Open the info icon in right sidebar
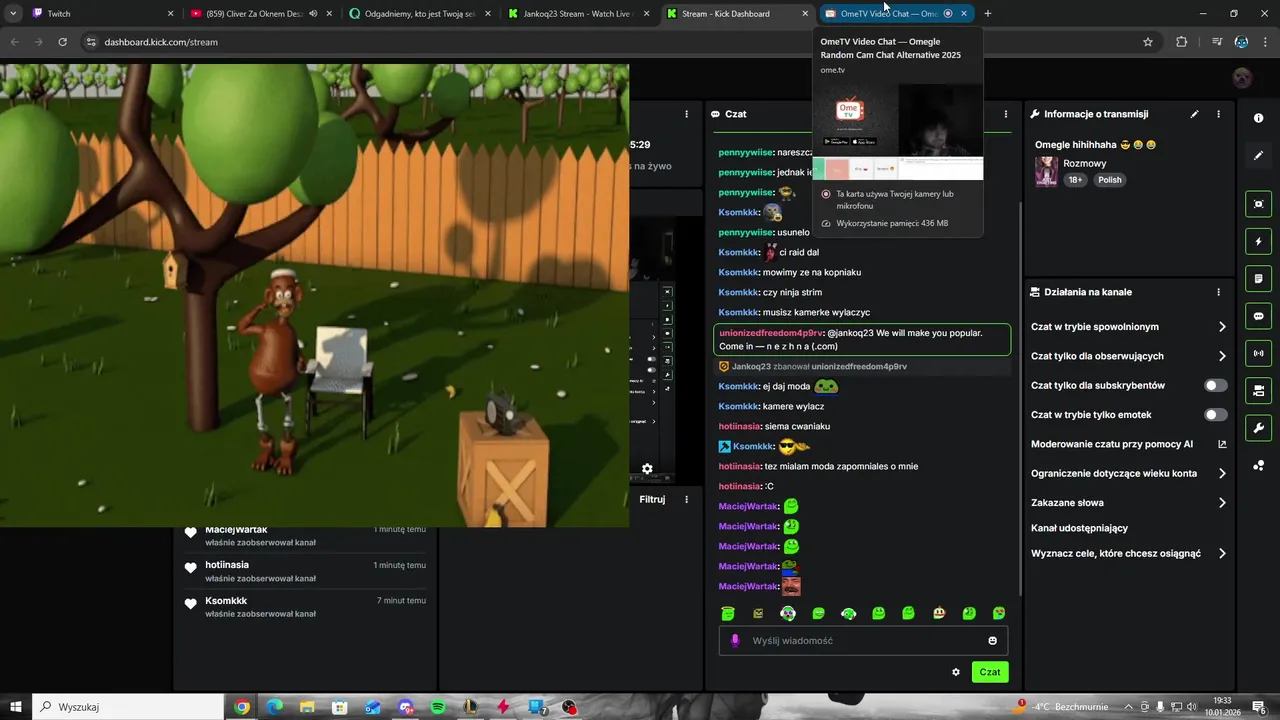The image size is (1280, 720). tap(1258, 118)
